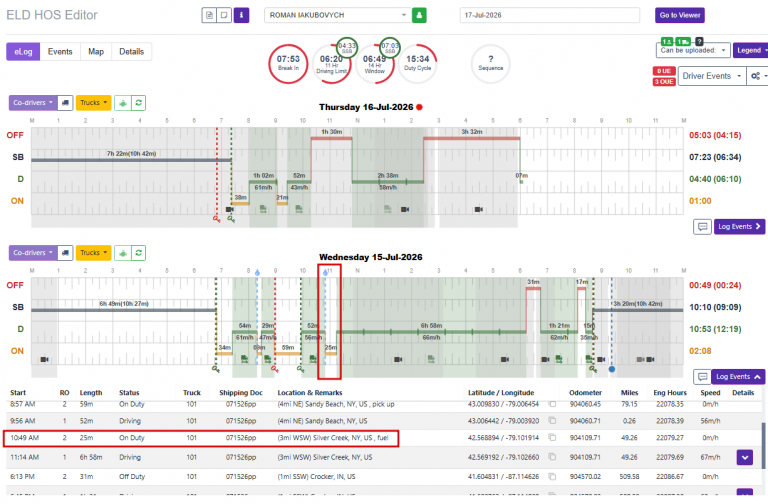This screenshot has width=768, height=504.
Task: Select the 10:49 AM On Duty row
Action: [x=384, y=437]
